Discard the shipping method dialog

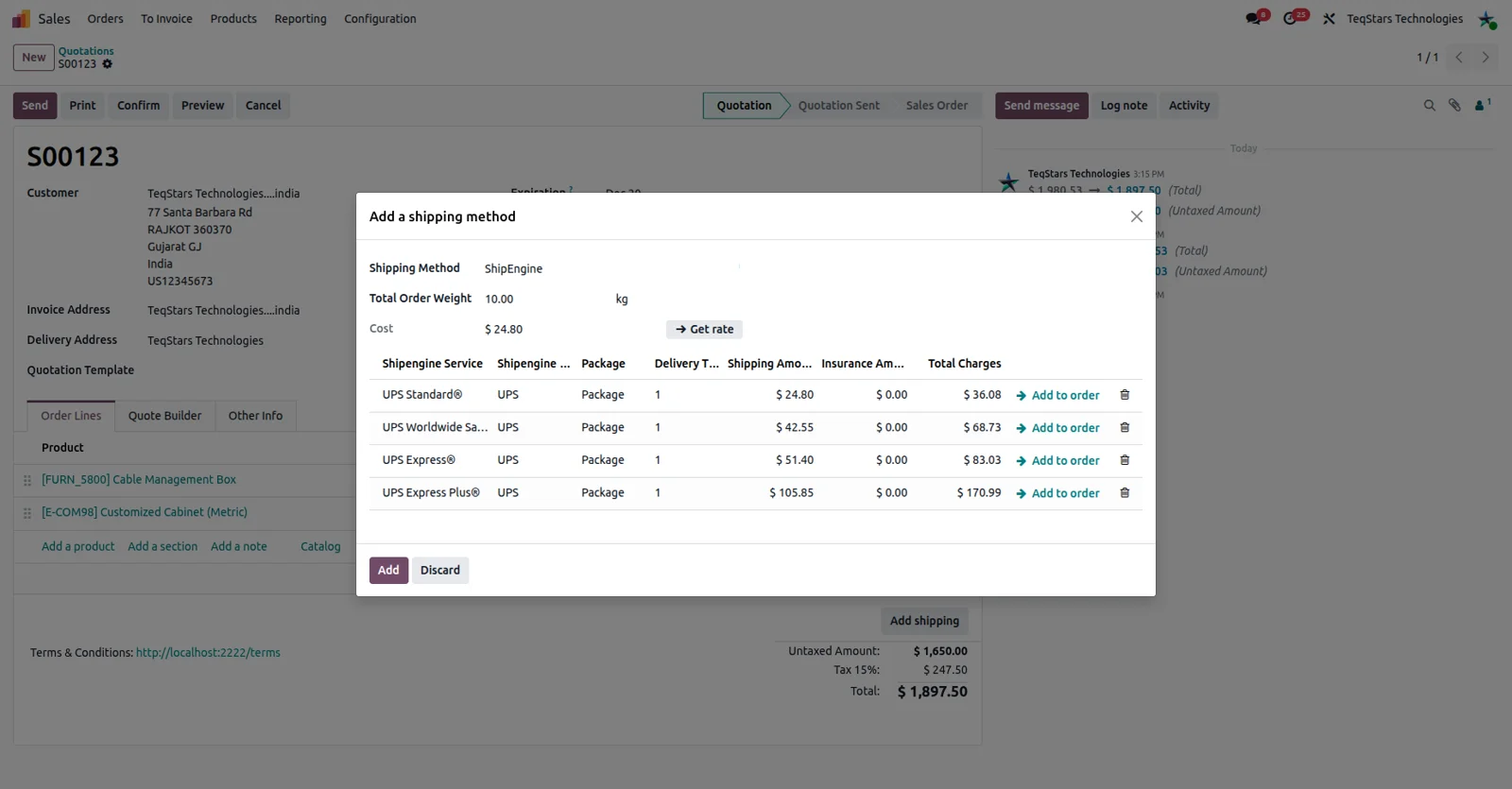[440, 570]
